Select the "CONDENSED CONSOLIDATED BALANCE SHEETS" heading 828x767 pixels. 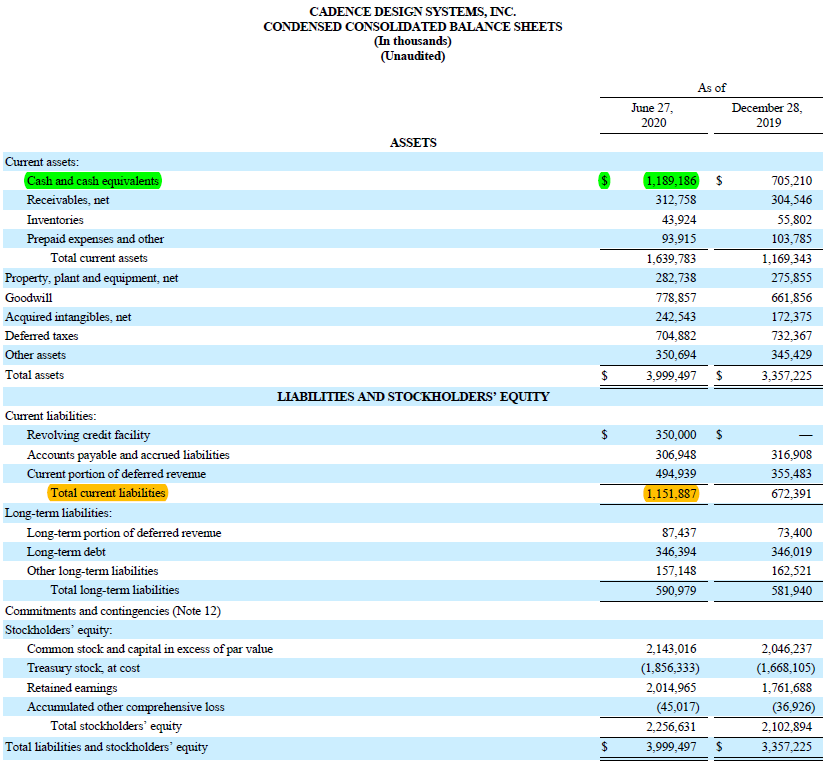(x=413, y=26)
